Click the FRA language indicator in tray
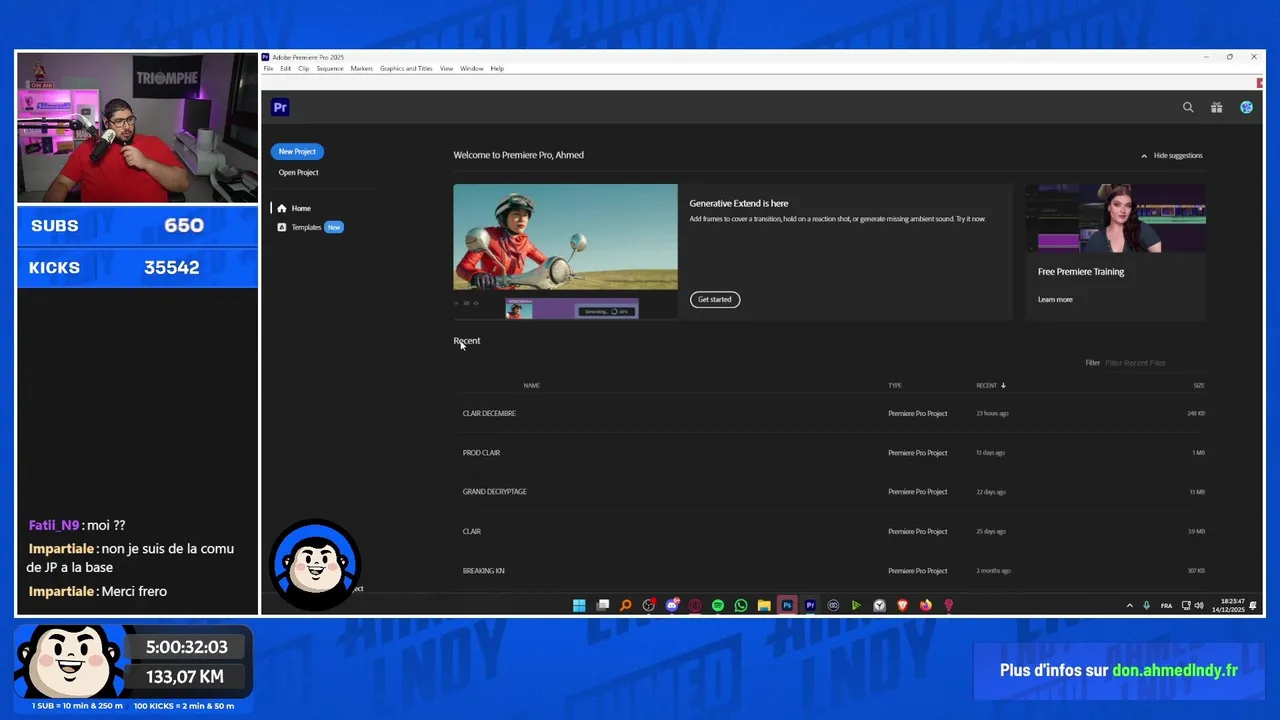The width and height of the screenshot is (1280, 720). (1166, 605)
